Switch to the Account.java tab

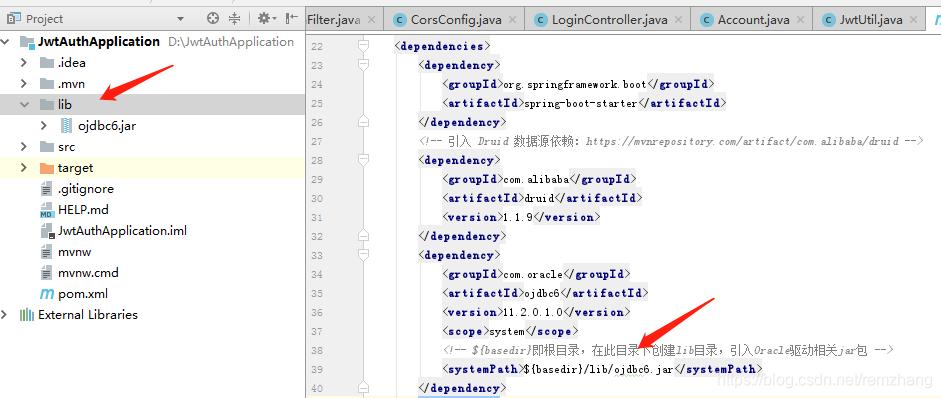[753, 20]
